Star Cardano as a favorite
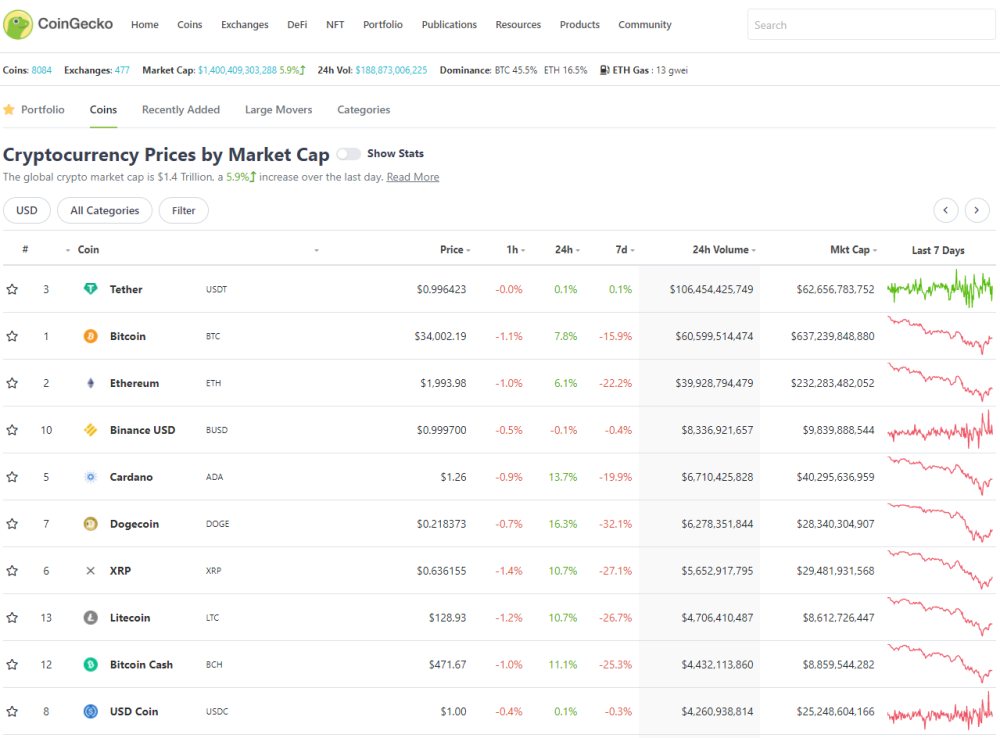The height and width of the screenshot is (738, 1000). (x=12, y=477)
